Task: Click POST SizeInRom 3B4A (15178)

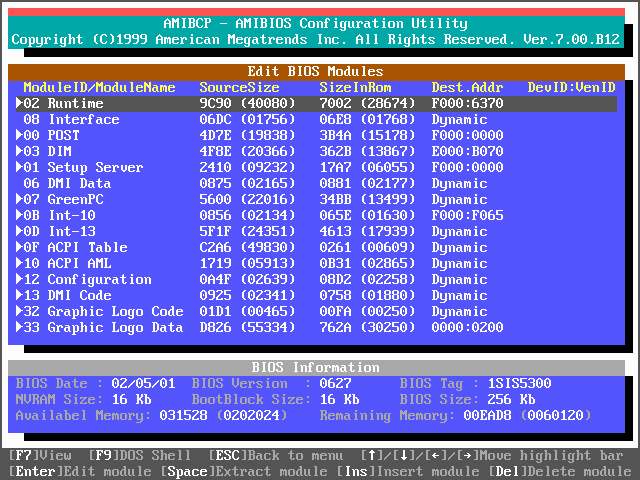Action: 367,136
